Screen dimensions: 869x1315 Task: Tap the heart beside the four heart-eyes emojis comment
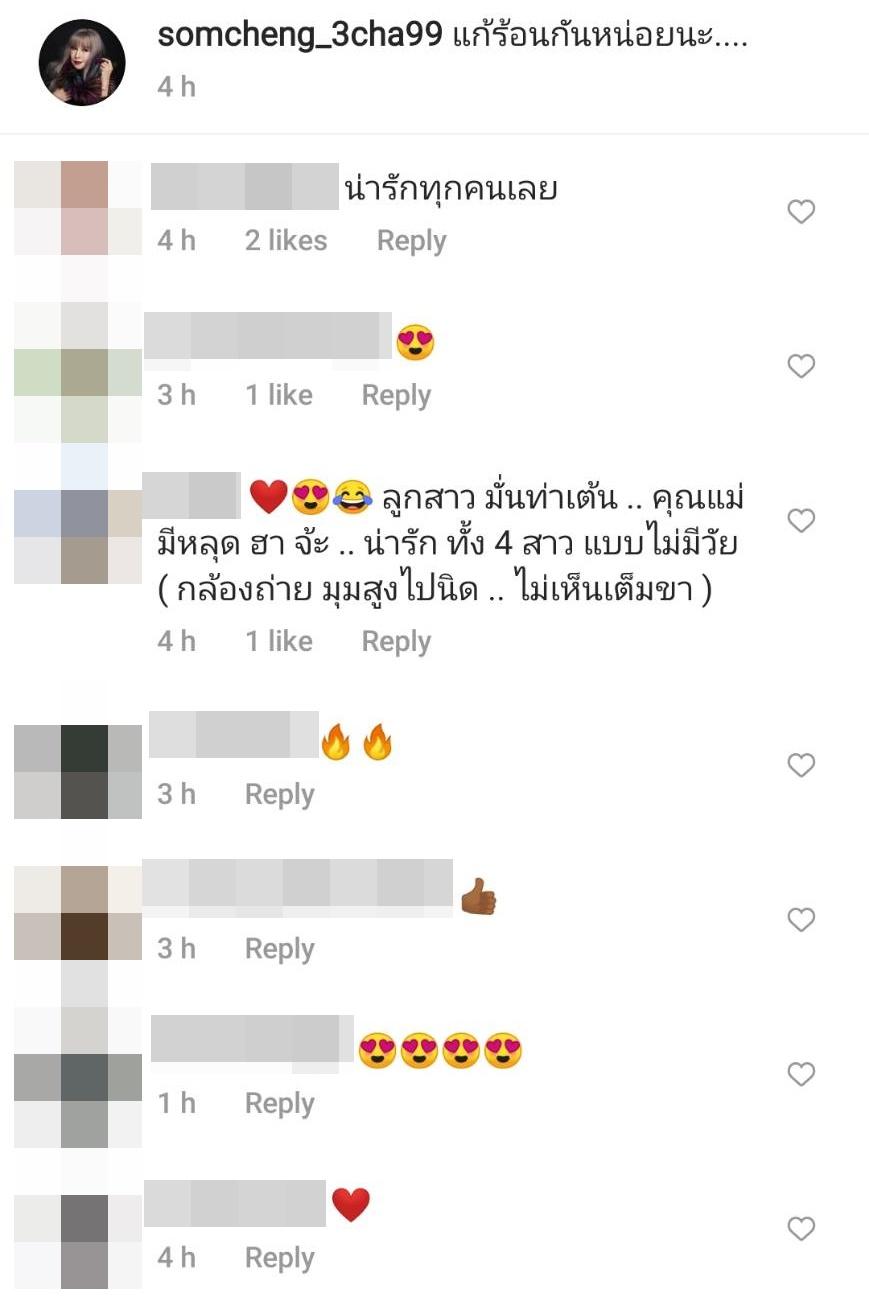click(x=801, y=1075)
